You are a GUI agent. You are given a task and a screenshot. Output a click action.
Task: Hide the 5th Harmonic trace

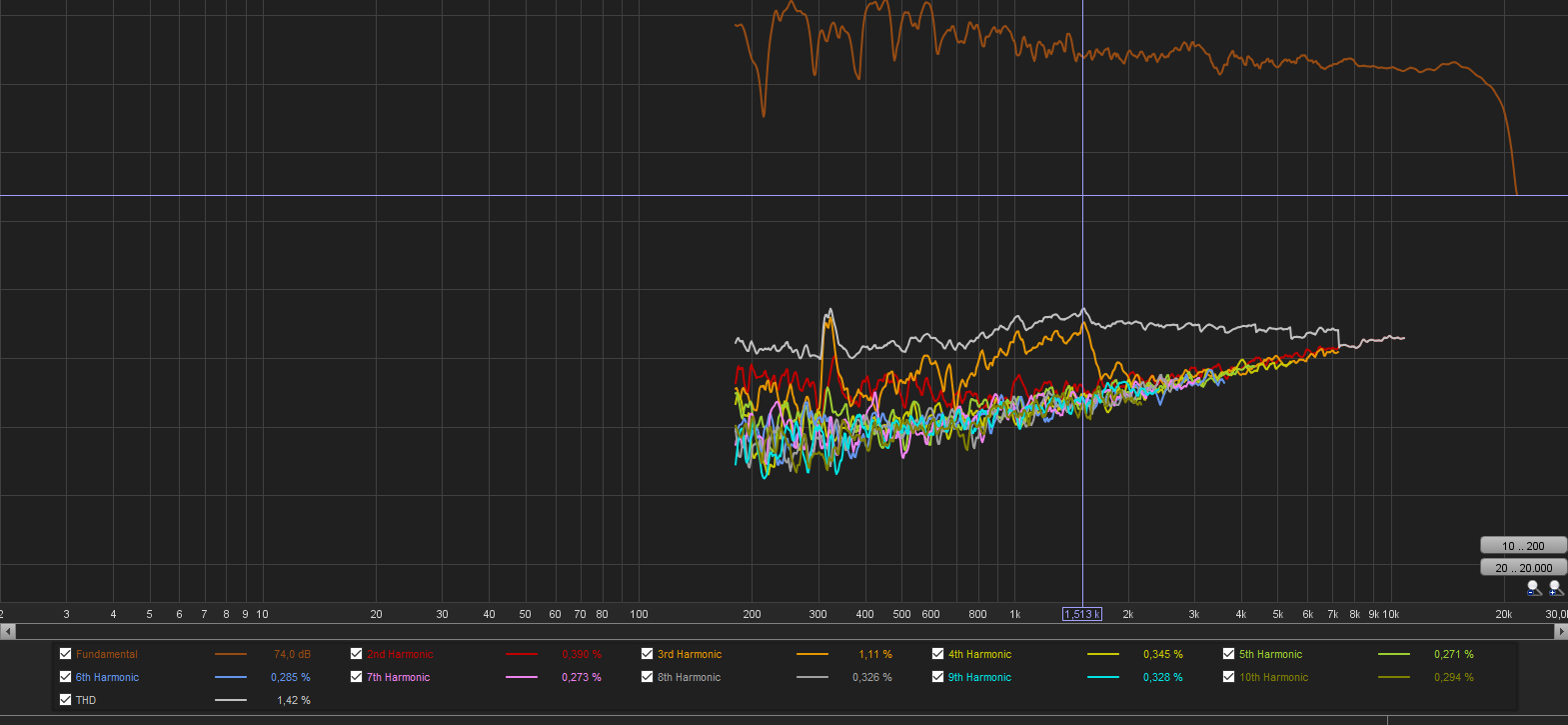[x=1228, y=654]
